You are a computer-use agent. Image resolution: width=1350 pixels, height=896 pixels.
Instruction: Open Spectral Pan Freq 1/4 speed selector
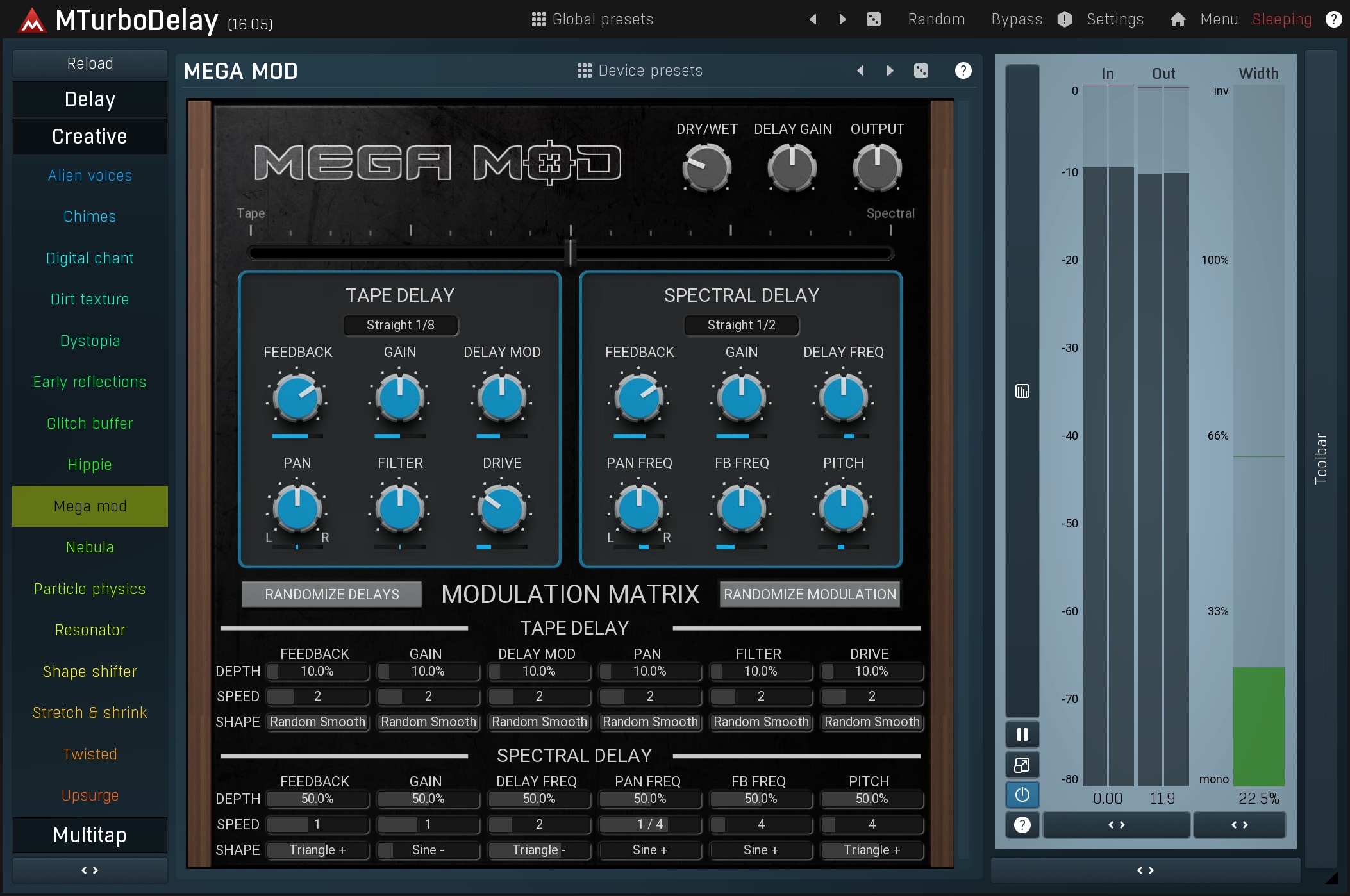[x=650, y=824]
